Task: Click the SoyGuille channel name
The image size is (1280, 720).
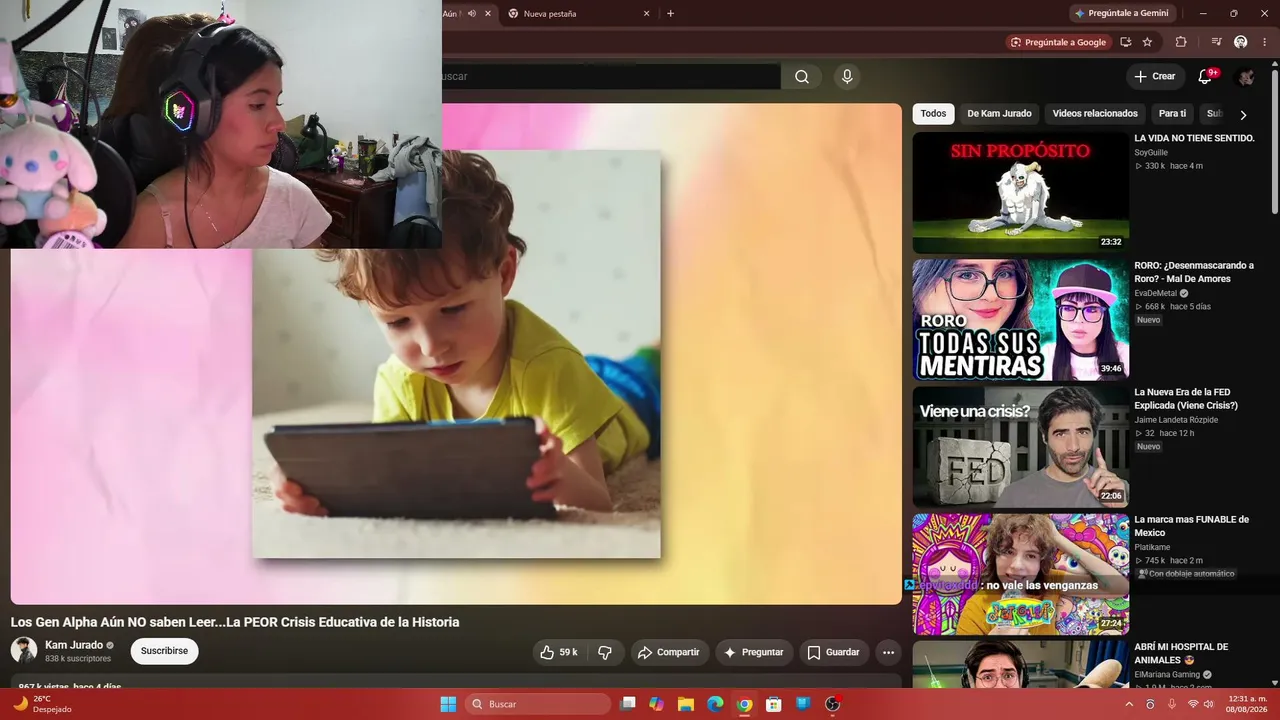Action: click(x=1151, y=152)
